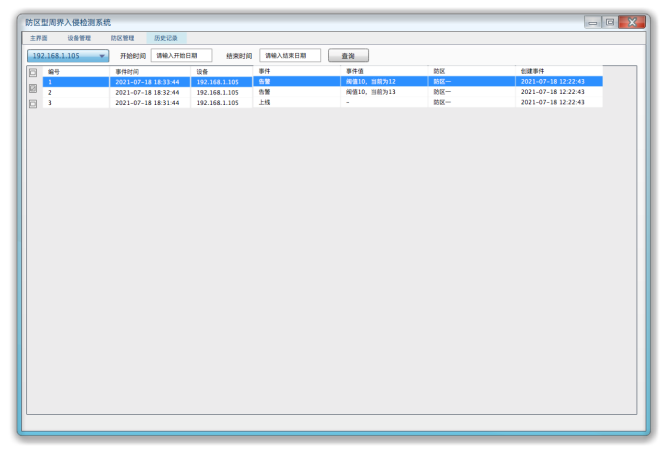Viewport: 671px width, 453px height.
Task: Click the 事件值 column header
Action: tap(355, 72)
